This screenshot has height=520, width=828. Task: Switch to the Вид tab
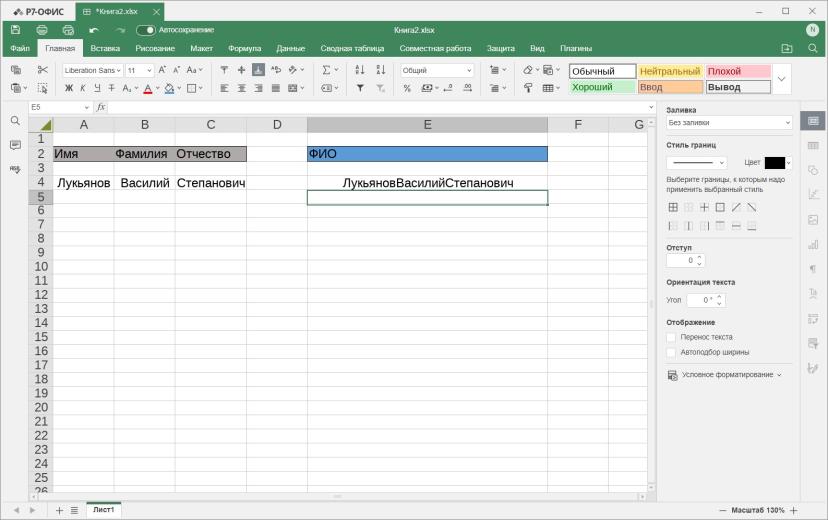[537, 48]
